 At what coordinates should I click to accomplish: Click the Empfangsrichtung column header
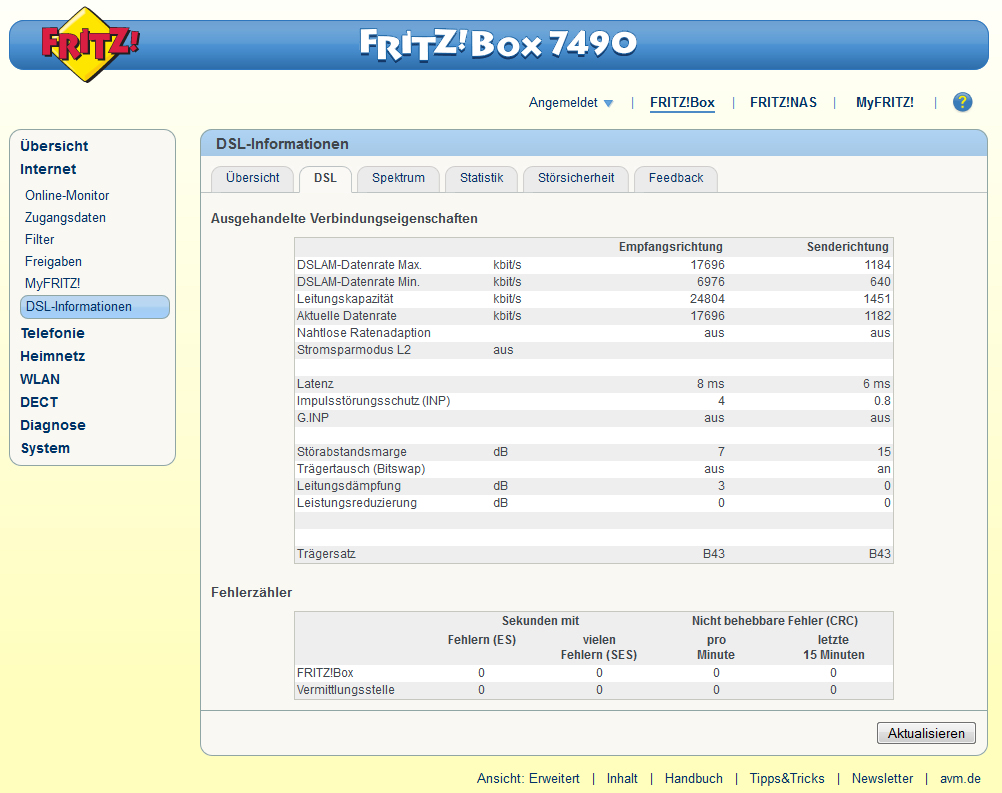(x=670, y=247)
